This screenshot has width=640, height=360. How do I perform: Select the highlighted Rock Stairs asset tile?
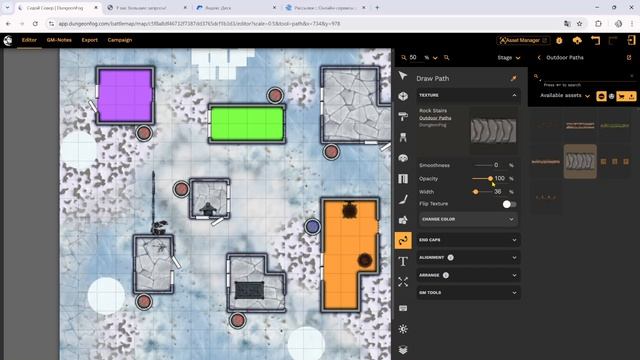click(x=580, y=161)
